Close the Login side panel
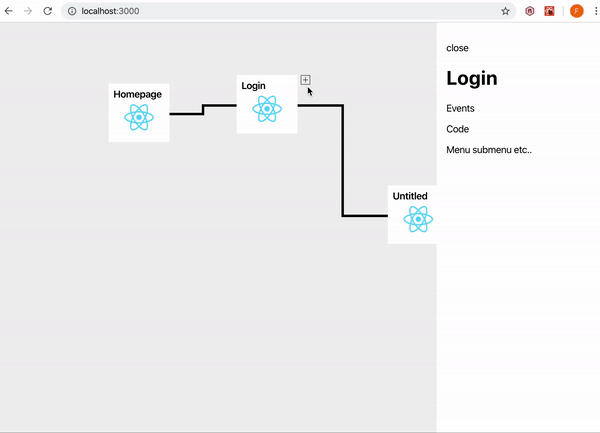This screenshot has height=433, width=600. [x=457, y=48]
